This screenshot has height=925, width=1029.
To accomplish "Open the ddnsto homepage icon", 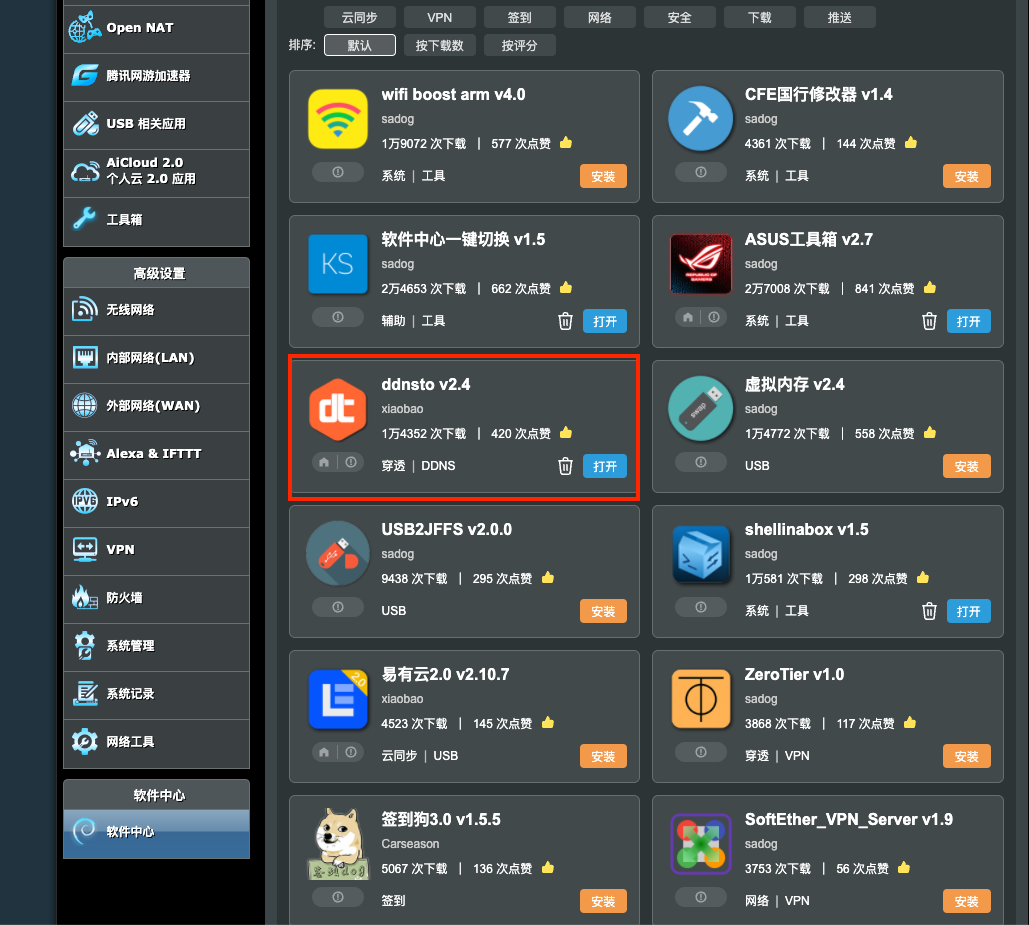I will tap(324, 462).
